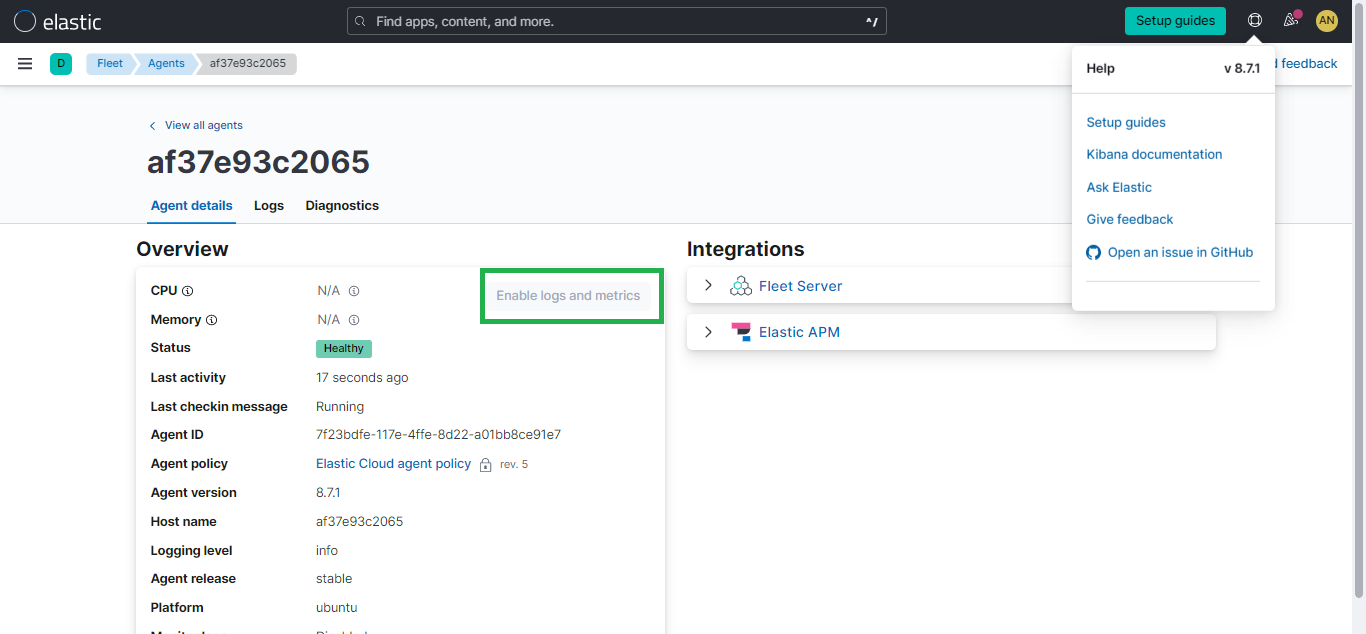
Task: Click the help icon in the top bar
Action: (1254, 20)
